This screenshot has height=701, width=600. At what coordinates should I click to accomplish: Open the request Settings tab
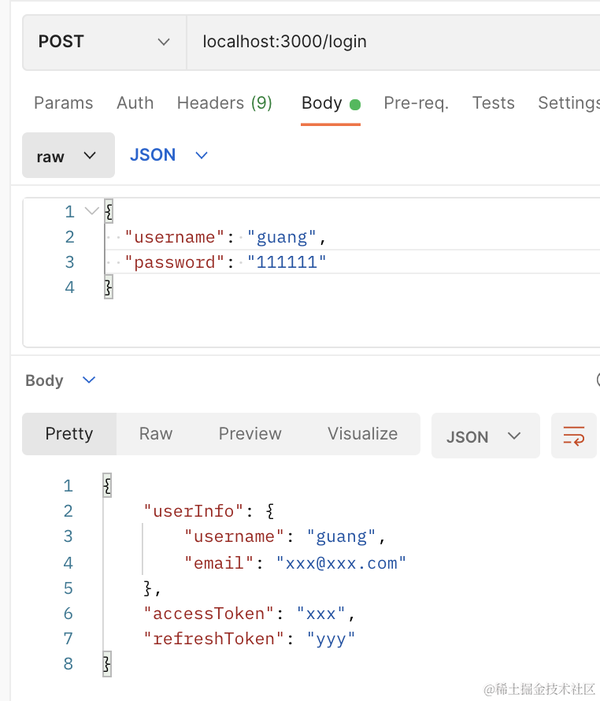[x=568, y=103]
